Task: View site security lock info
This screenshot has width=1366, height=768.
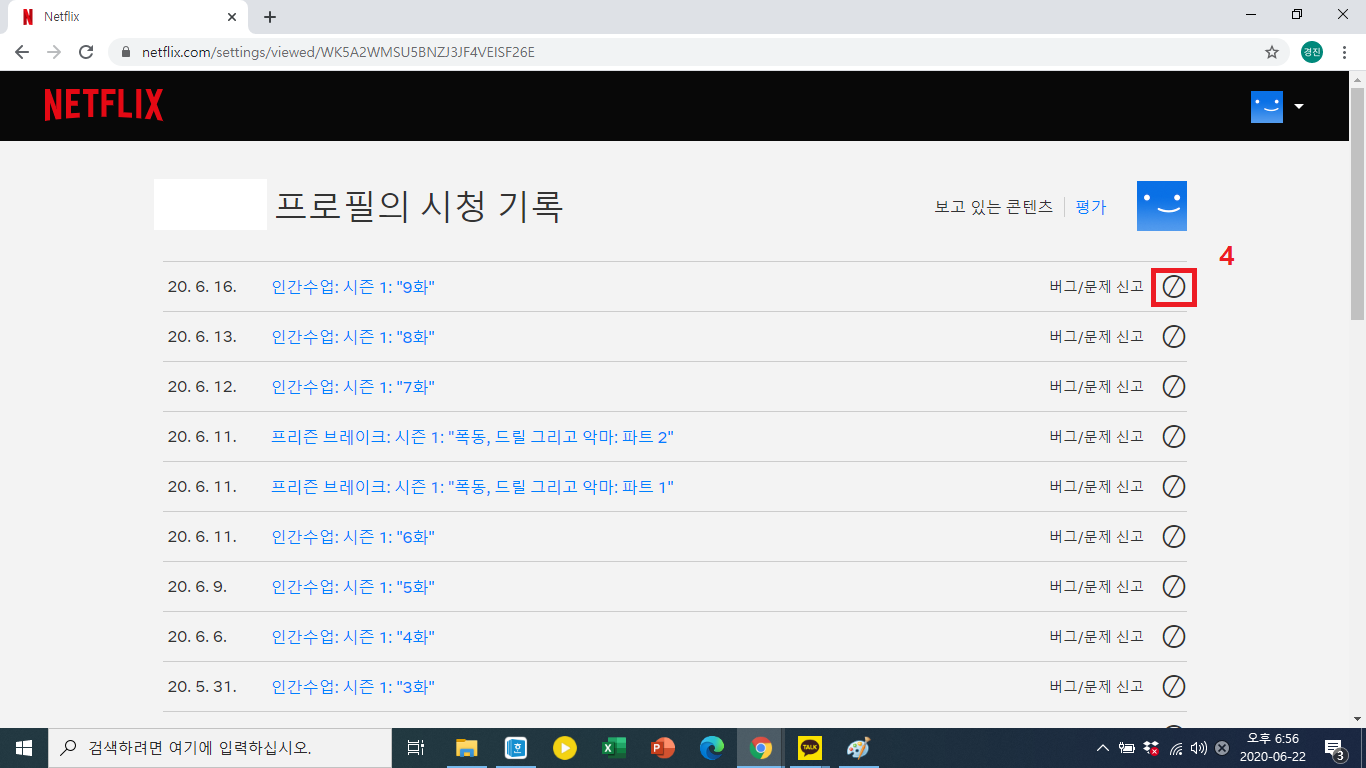Action: pyautogui.click(x=127, y=52)
